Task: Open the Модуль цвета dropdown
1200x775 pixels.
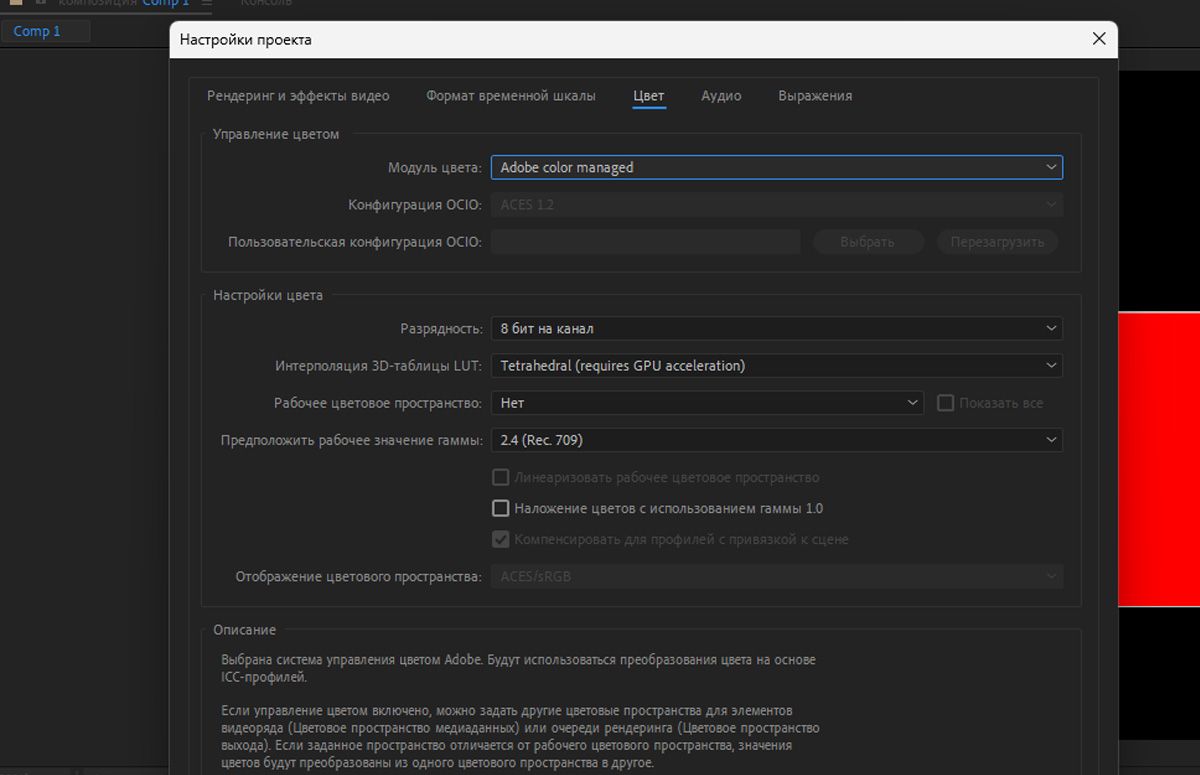Action: 777,168
